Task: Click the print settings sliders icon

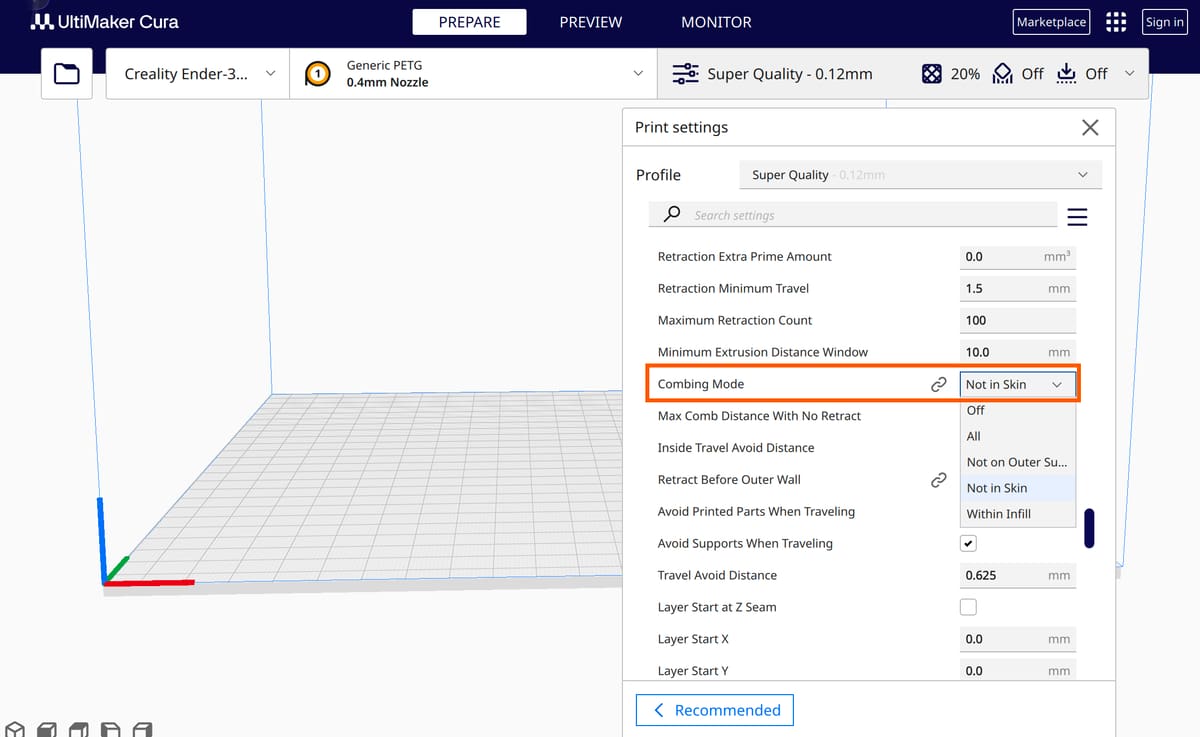Action: [x=686, y=74]
